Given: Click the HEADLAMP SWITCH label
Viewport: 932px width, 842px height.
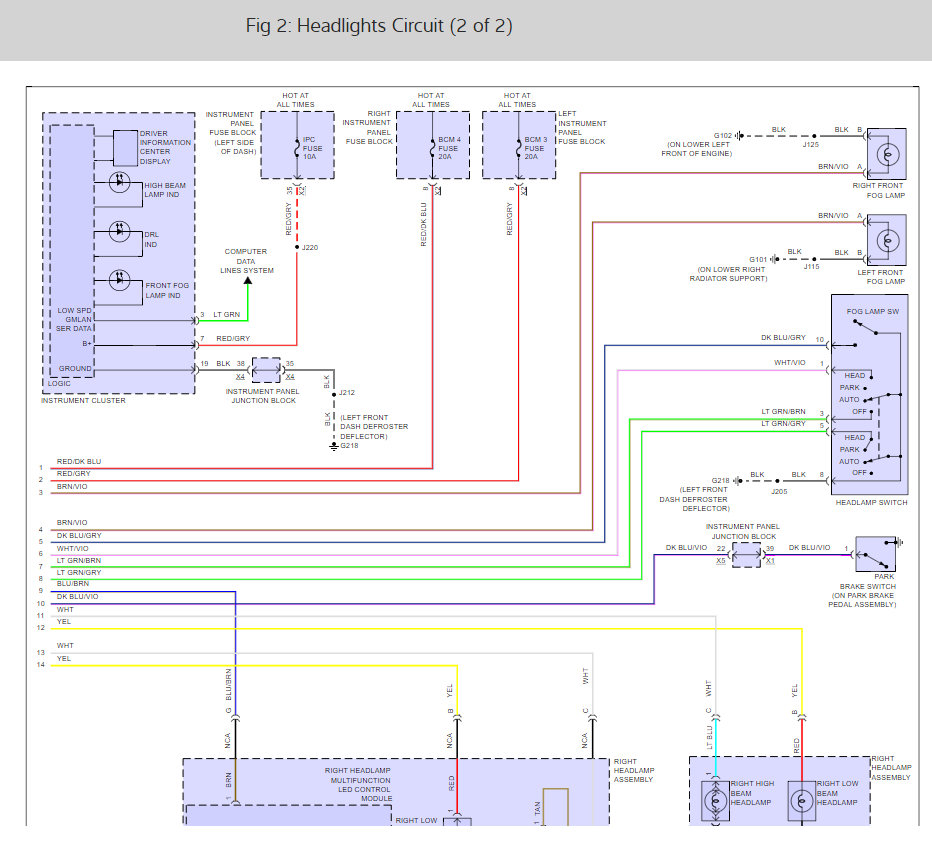Looking at the screenshot, I should tap(871, 502).
